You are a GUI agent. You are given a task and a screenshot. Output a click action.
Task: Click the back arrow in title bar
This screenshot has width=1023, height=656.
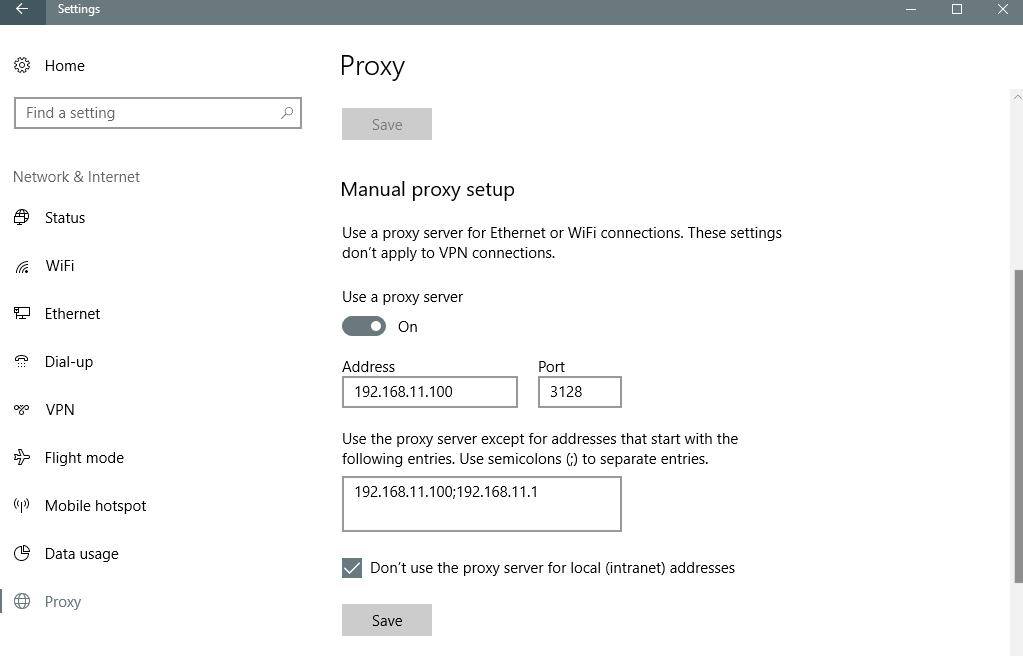pos(22,10)
